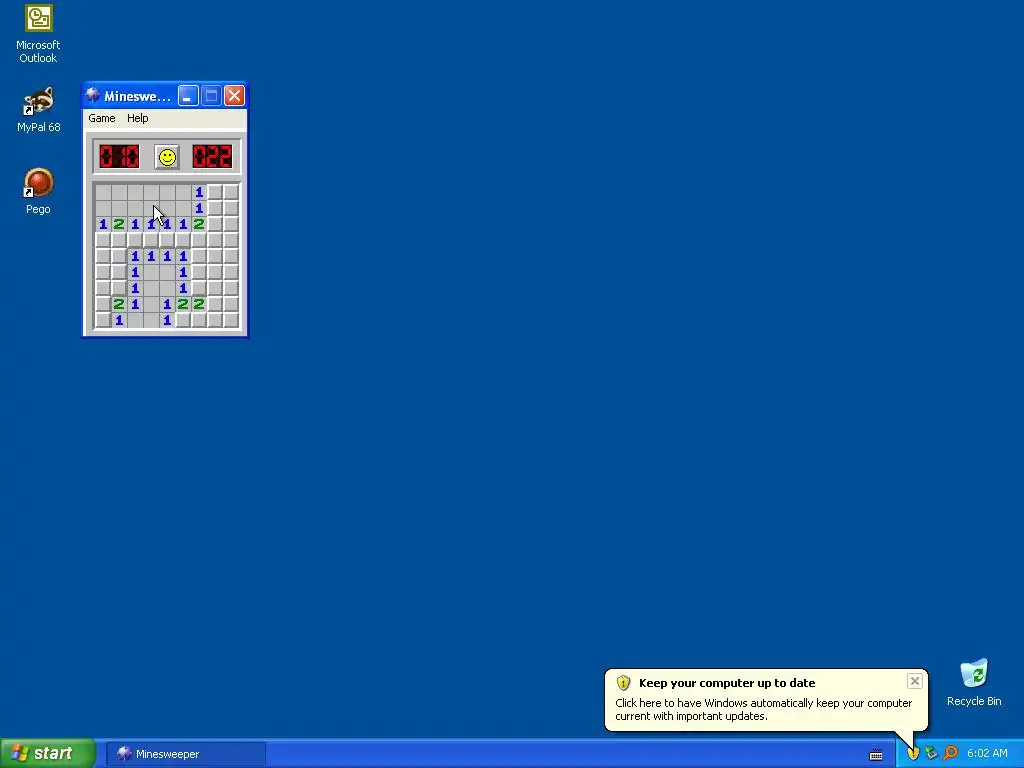Uncover the covered square in row 4, column 4
This screenshot has width=1024, height=768.
point(151,240)
